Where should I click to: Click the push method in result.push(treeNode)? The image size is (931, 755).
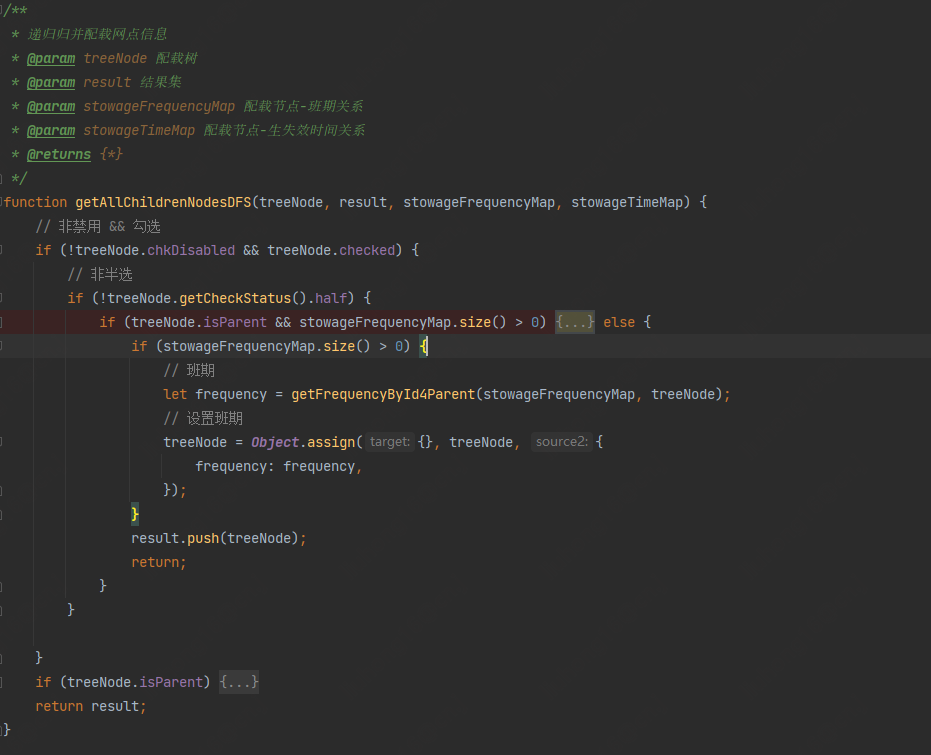pos(203,538)
